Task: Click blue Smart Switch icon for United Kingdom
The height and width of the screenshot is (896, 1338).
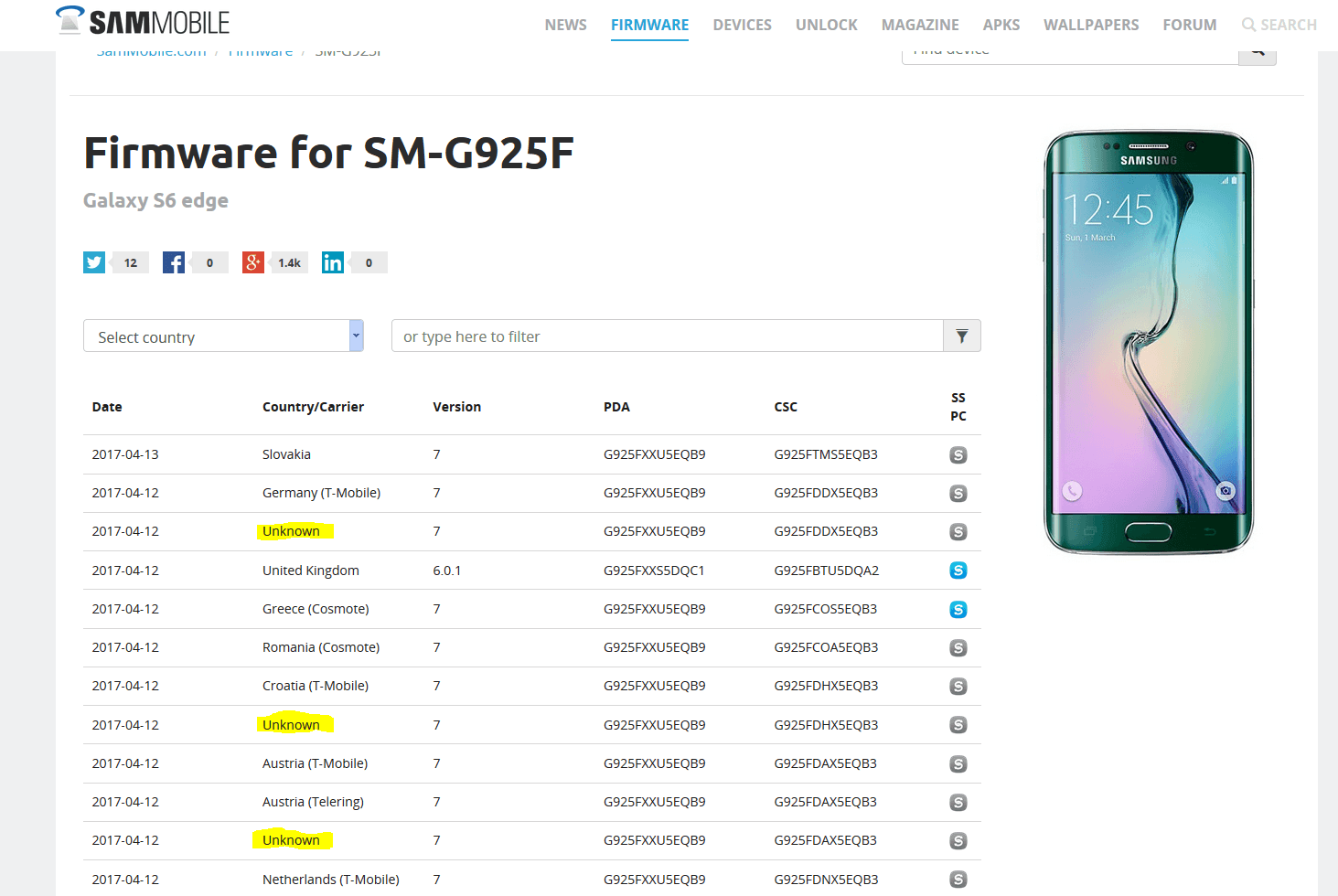Action: (x=958, y=571)
